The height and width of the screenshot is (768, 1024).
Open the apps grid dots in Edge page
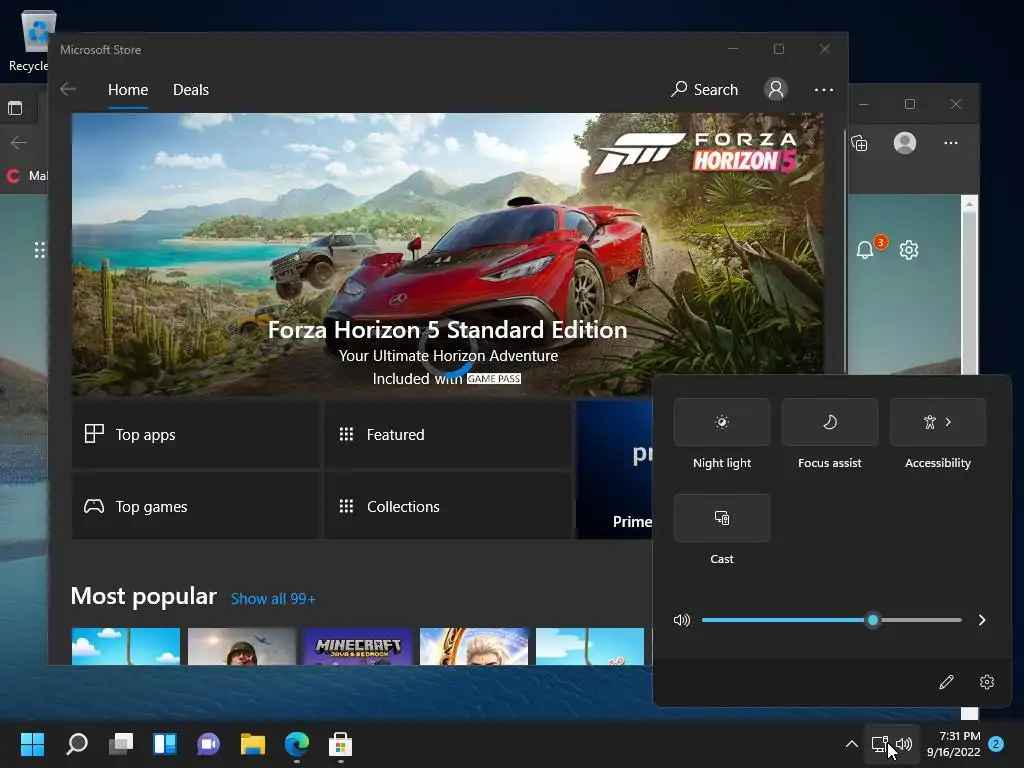pos(39,249)
